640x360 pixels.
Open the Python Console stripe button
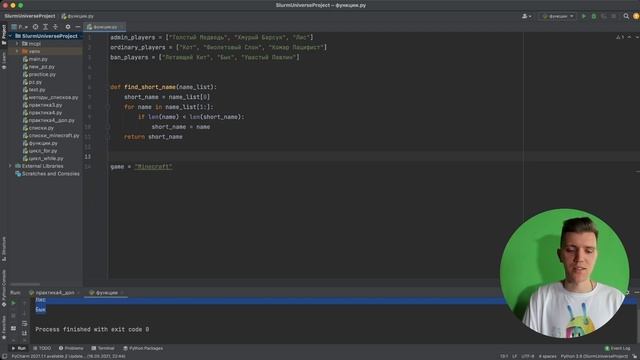(x=4, y=288)
